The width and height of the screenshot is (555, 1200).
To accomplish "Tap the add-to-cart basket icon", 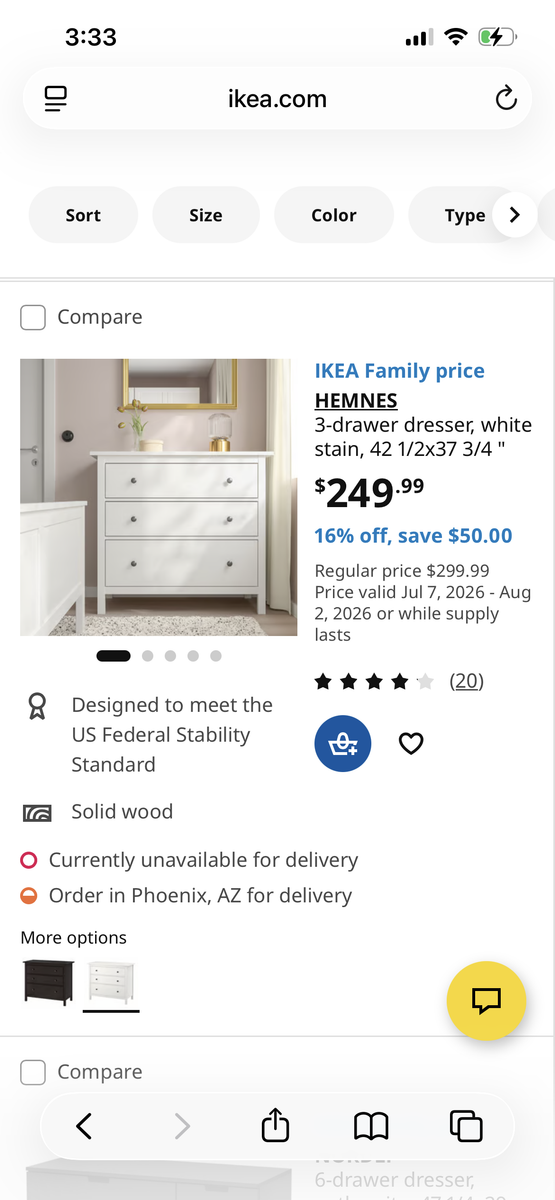I will click(x=343, y=743).
